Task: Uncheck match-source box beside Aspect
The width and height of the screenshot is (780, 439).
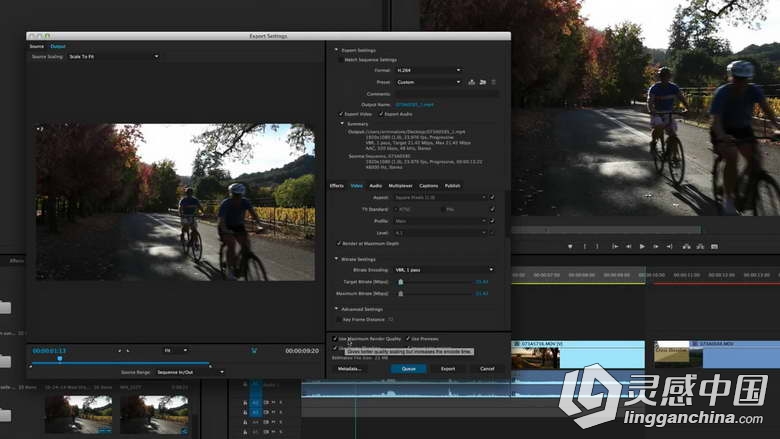Action: pyautogui.click(x=492, y=197)
